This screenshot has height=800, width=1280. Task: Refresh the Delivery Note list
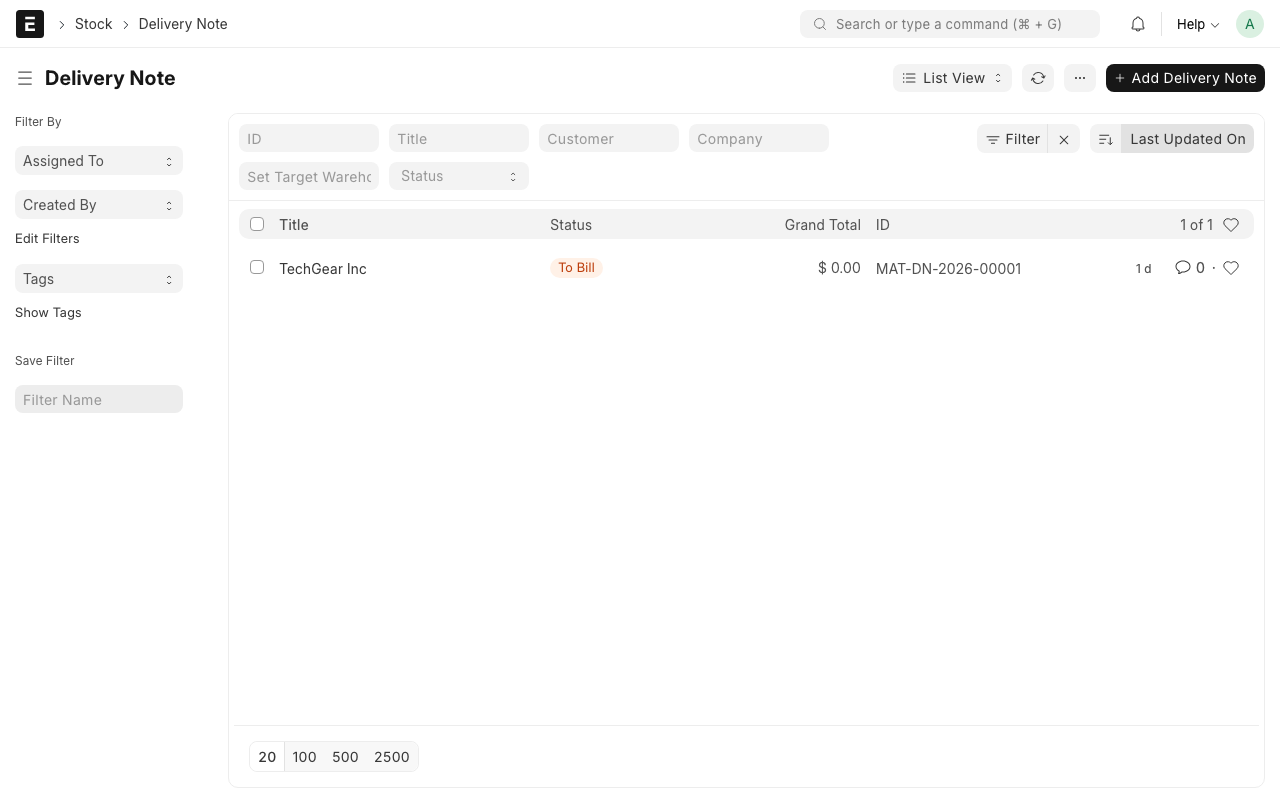click(x=1038, y=78)
